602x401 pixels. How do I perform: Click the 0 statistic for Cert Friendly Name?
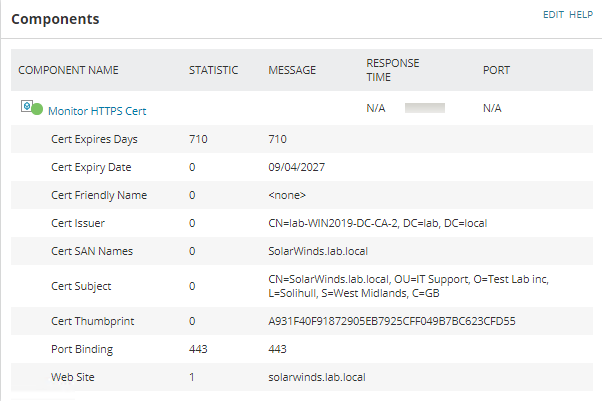(x=192, y=195)
